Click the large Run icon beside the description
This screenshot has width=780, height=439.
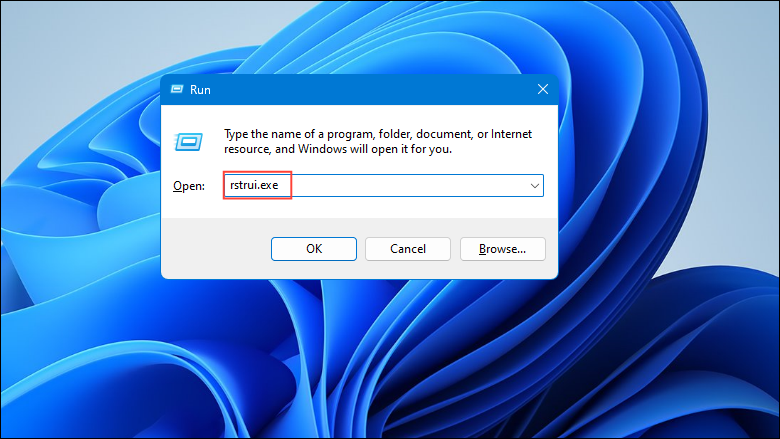189,142
